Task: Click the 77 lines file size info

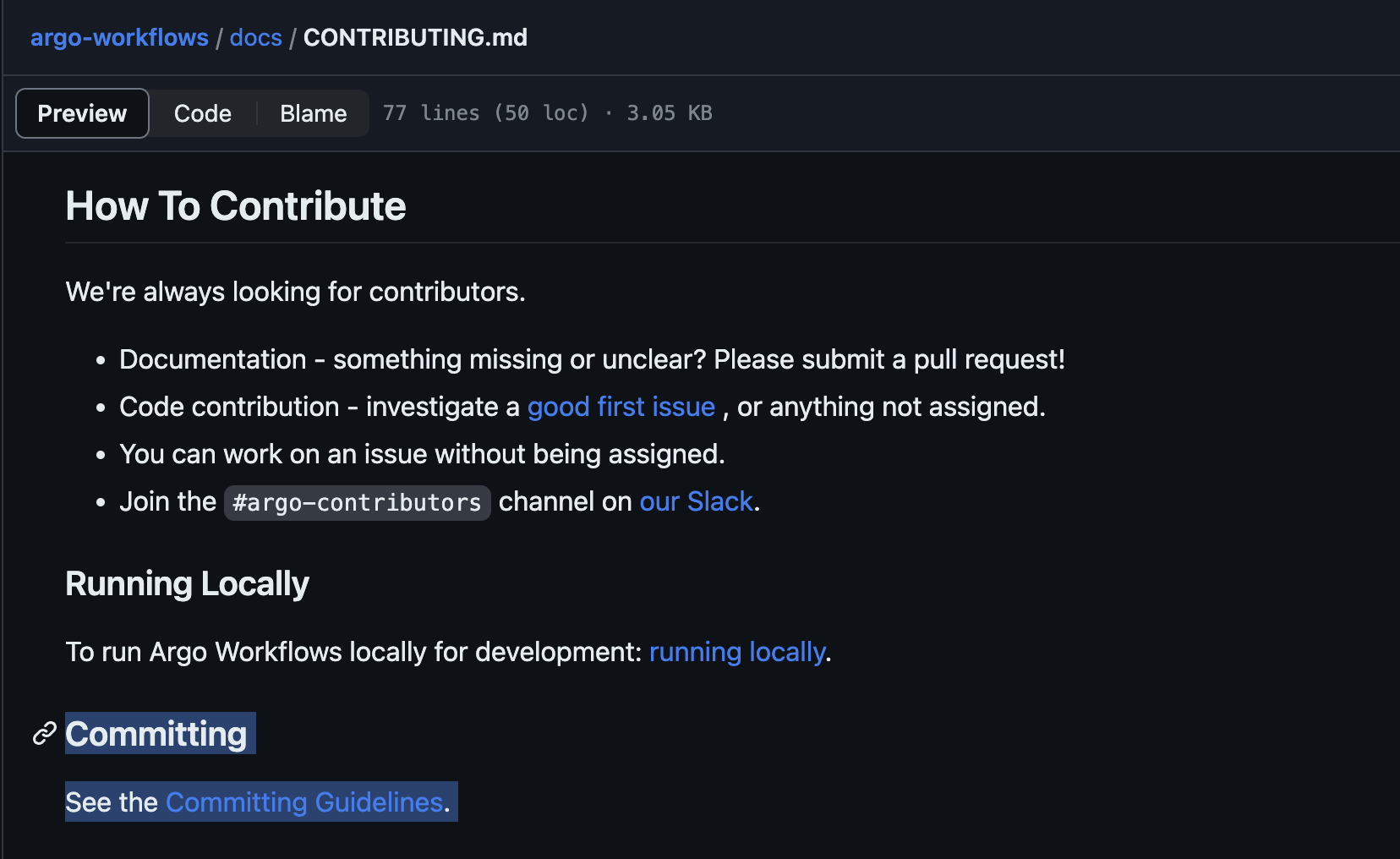Action: (x=547, y=113)
